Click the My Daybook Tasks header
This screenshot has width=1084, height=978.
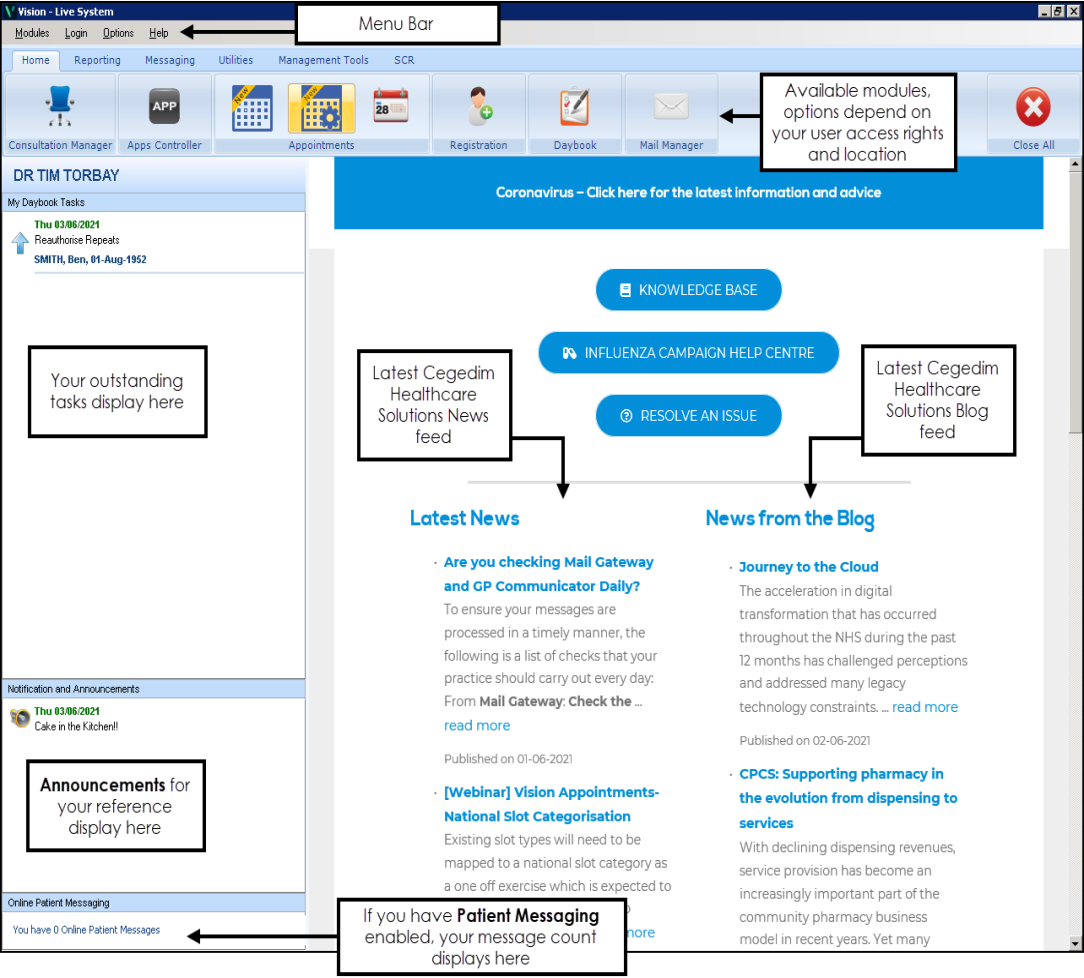tap(153, 203)
